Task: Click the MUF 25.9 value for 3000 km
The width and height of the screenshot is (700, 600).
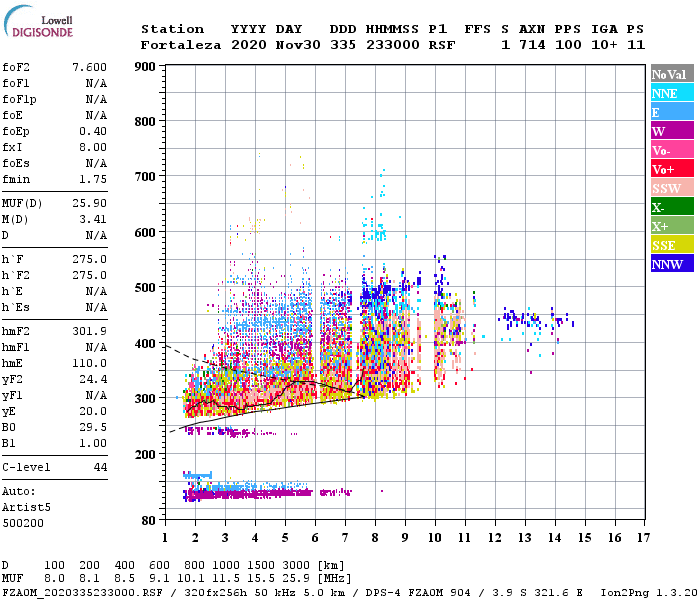Action: [x=296, y=579]
